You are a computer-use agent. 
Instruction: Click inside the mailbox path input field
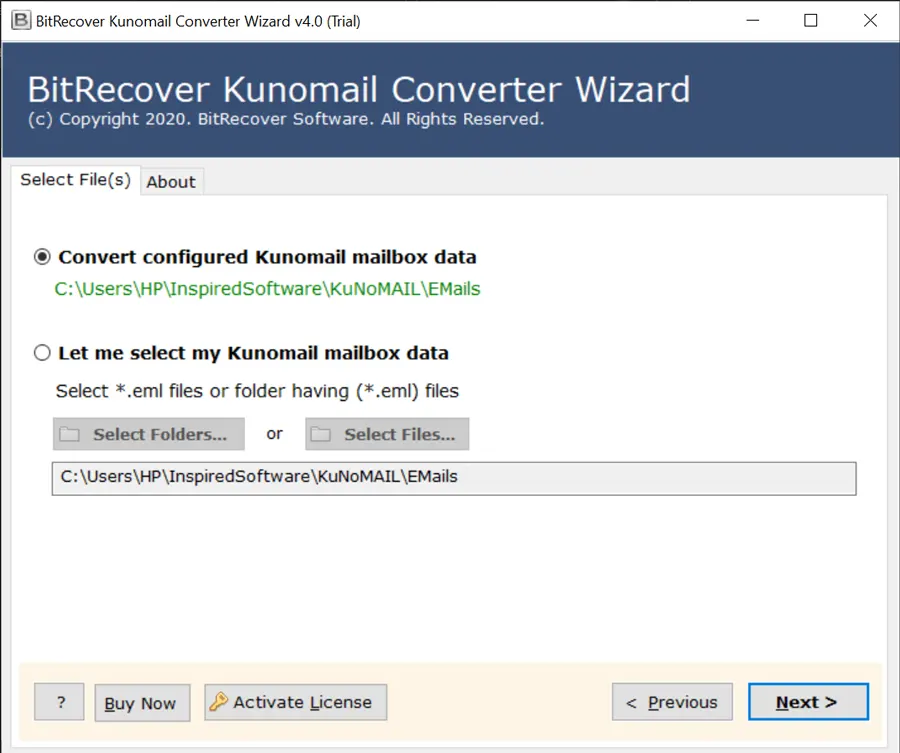coord(454,478)
